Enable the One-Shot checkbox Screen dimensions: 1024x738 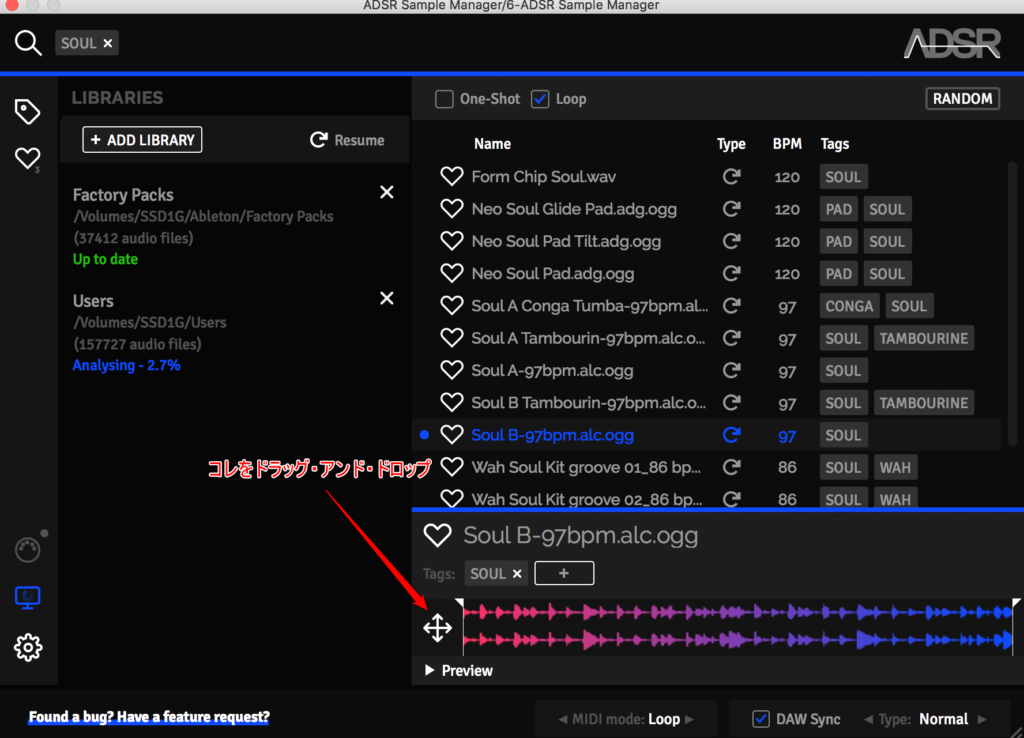(x=444, y=99)
